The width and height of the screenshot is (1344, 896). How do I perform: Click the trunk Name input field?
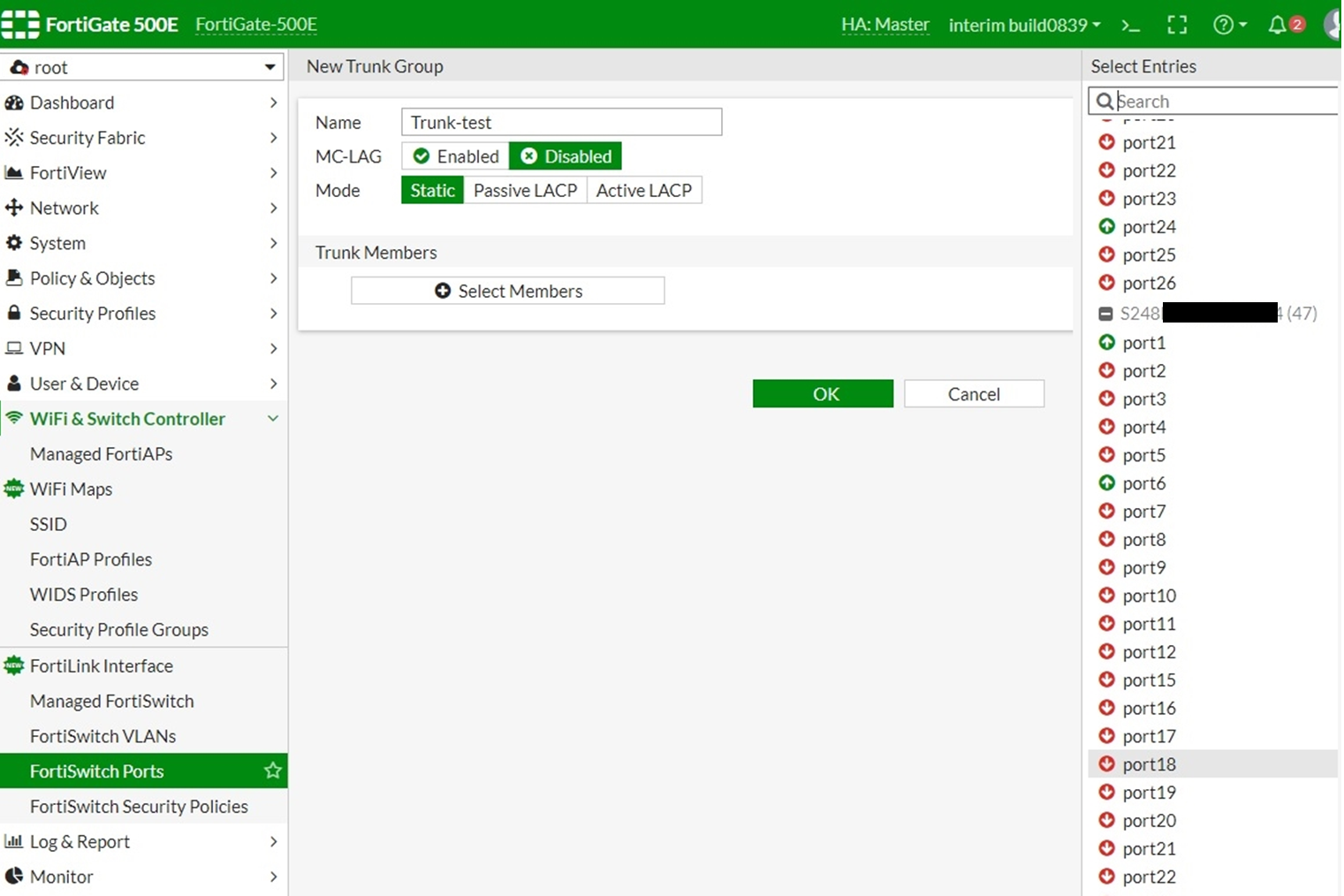point(561,123)
